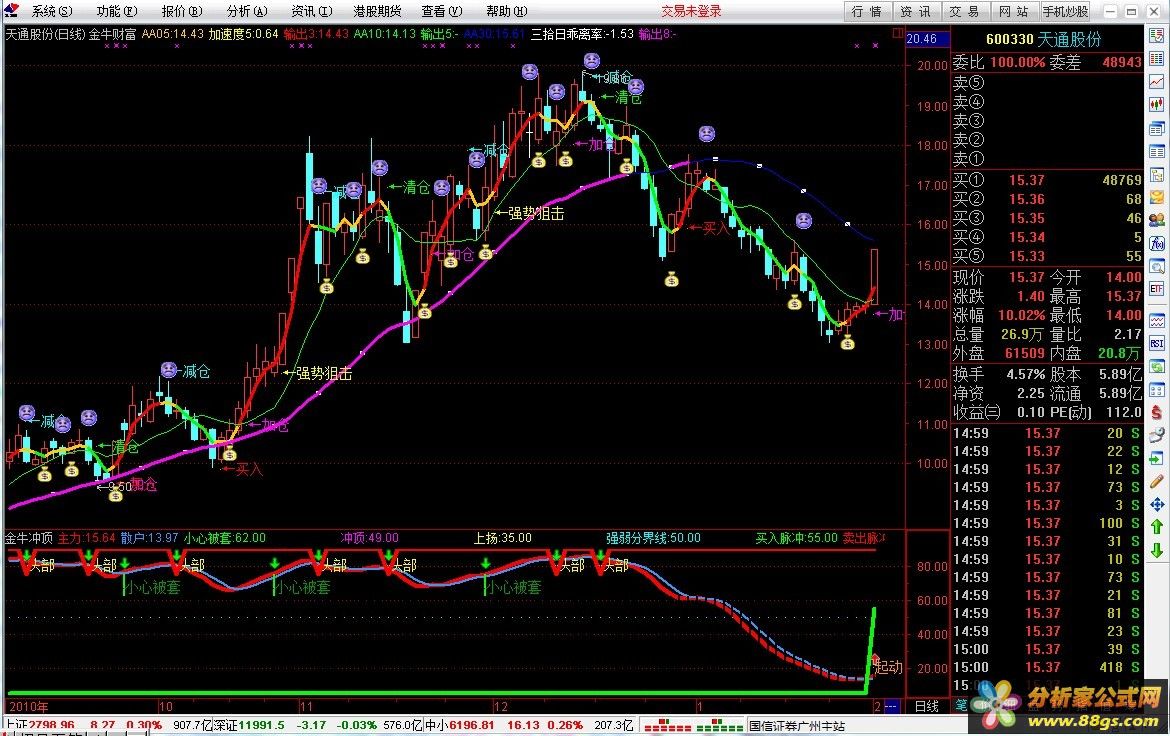Open the 帮助(H) menu
Screen dimensions: 1170x736
tap(507, 11)
